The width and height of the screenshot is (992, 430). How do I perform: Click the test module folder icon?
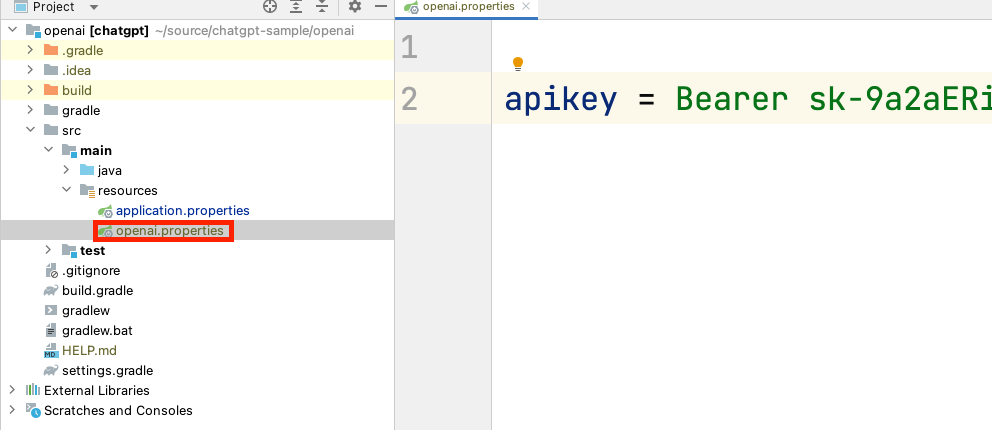[x=70, y=250]
